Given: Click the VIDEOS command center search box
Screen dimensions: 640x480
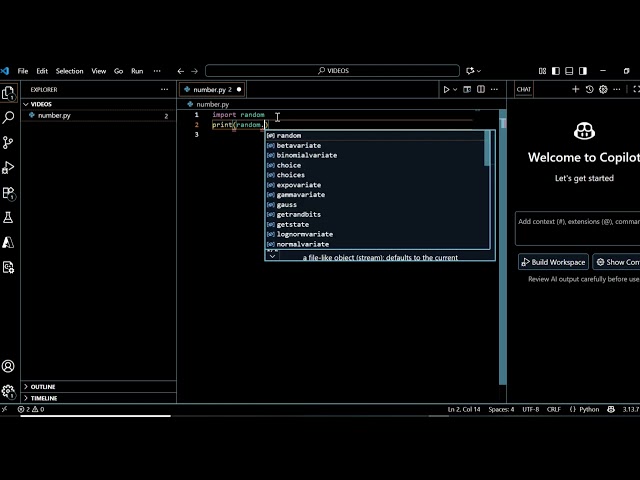Looking at the screenshot, I should [333, 71].
